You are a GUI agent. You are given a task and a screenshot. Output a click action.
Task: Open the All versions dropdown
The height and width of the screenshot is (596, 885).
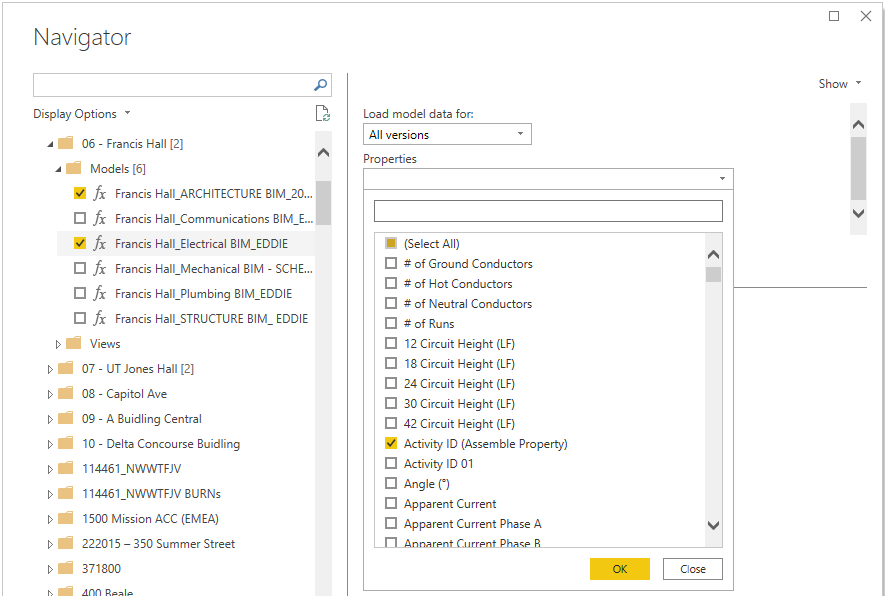(447, 135)
